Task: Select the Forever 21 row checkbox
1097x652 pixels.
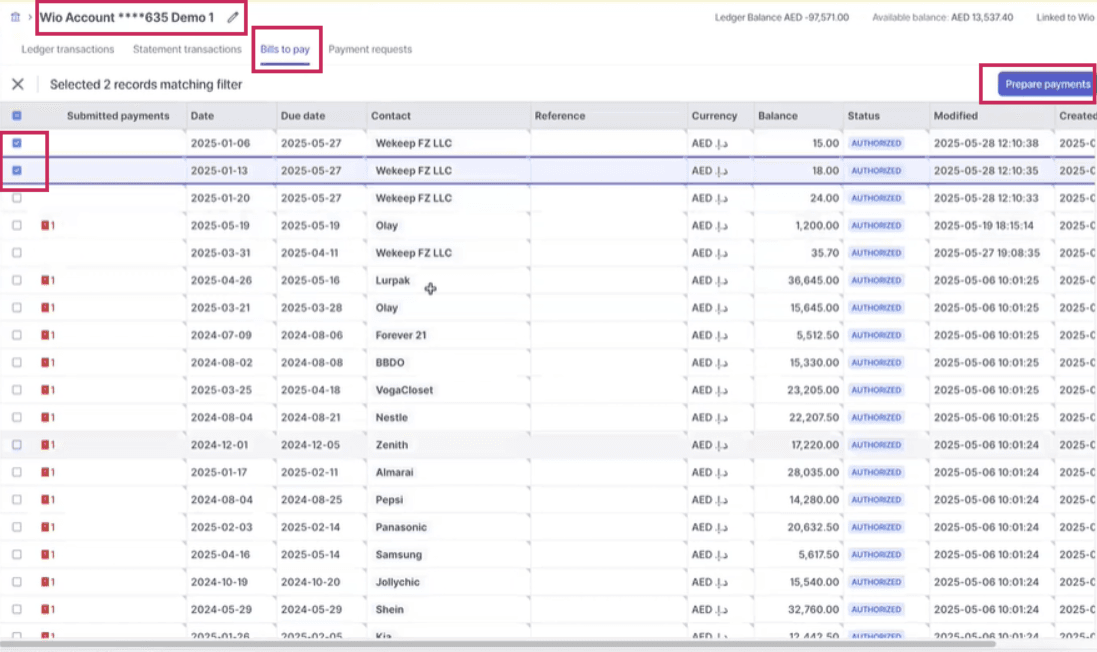Action: pos(17,335)
